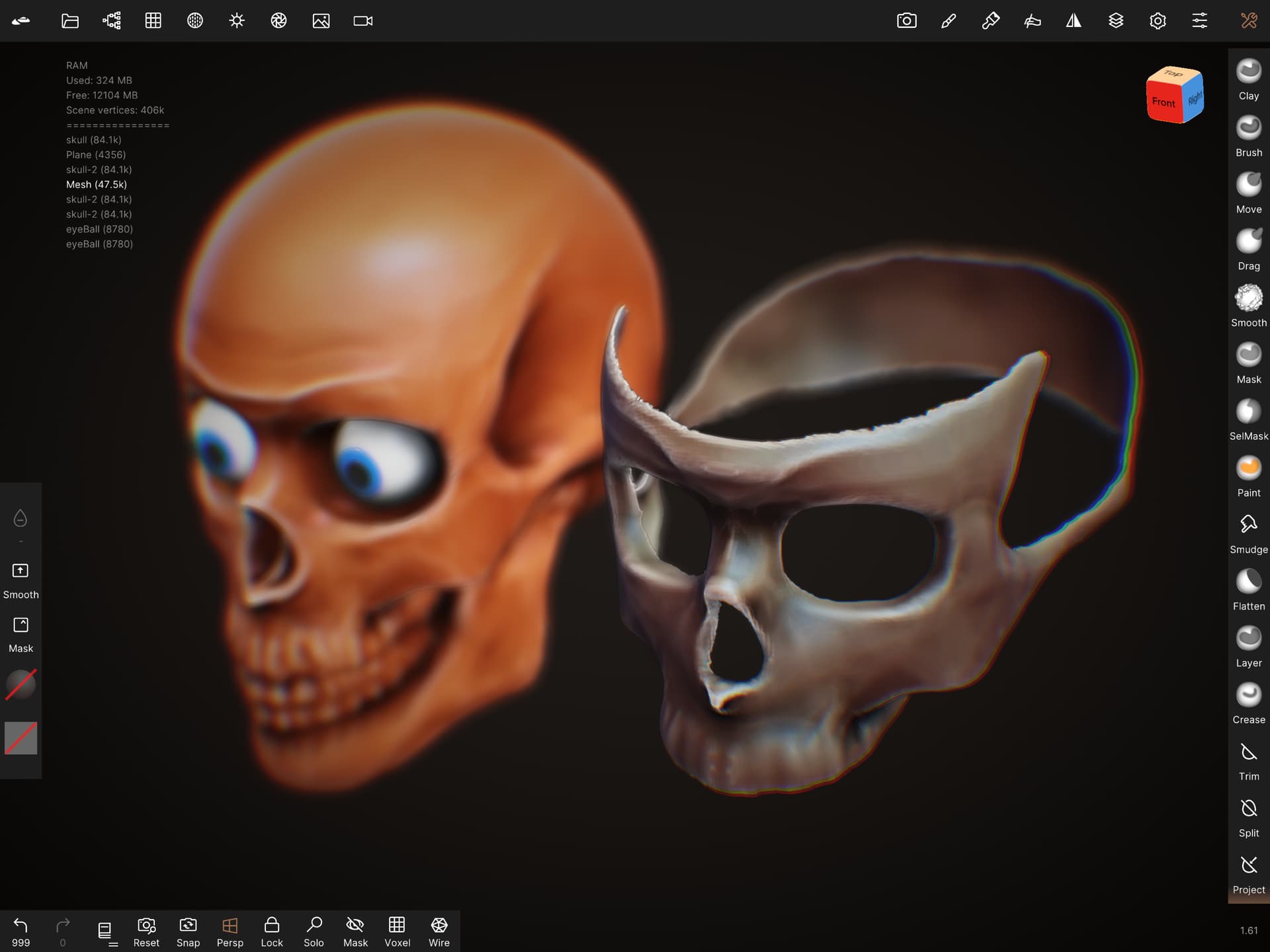The image size is (1270, 952).
Task: Select skull (84.1k) in mesh list
Action: click(93, 140)
